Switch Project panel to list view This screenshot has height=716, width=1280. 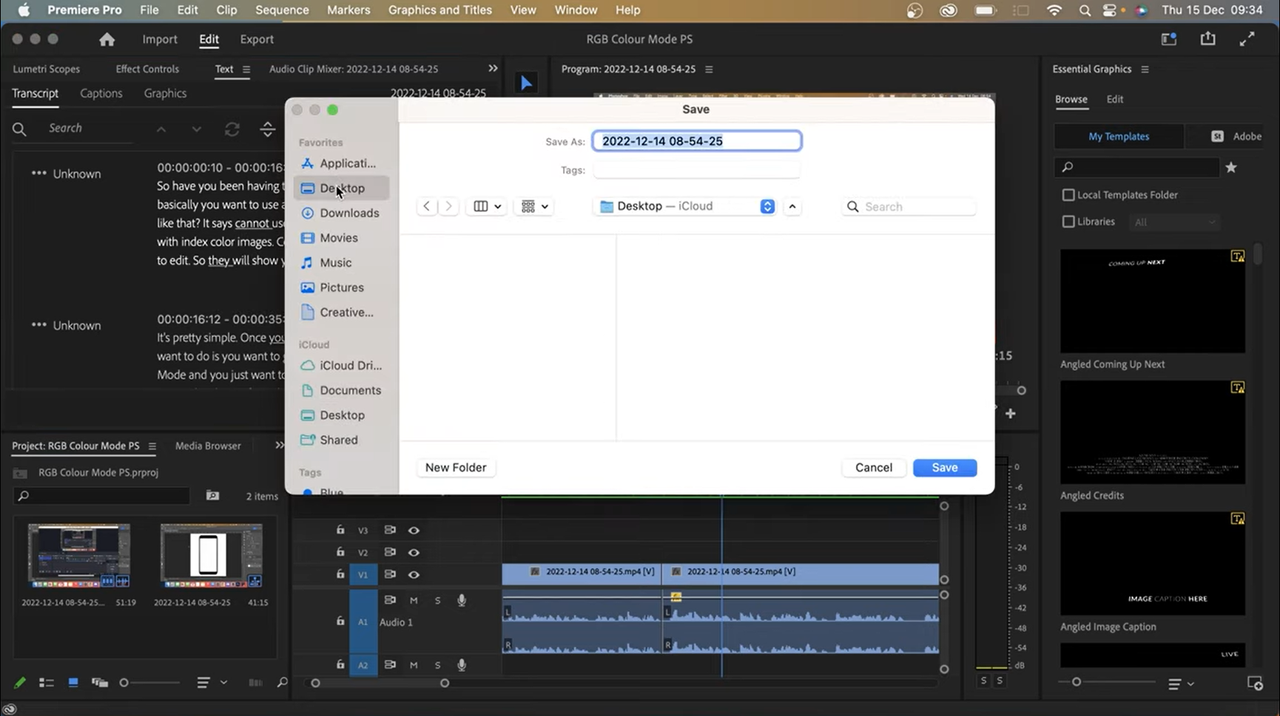click(46, 683)
